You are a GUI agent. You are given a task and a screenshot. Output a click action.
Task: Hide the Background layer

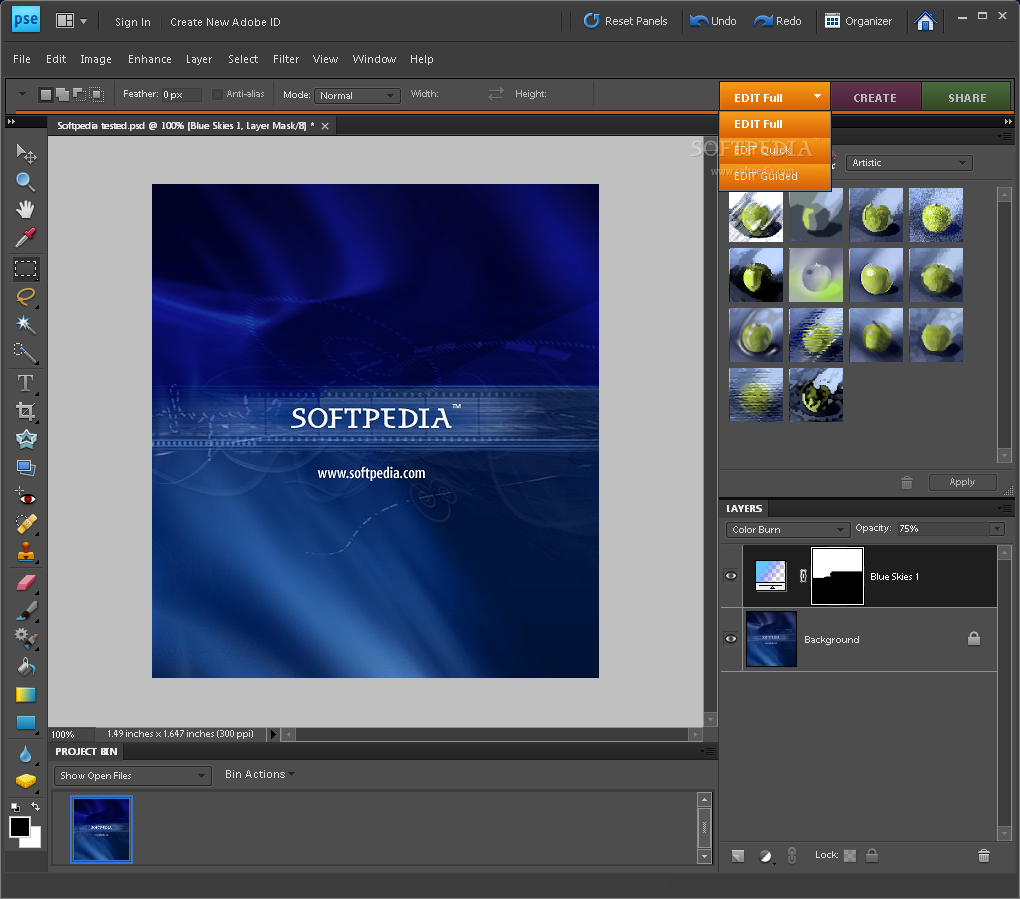point(731,639)
